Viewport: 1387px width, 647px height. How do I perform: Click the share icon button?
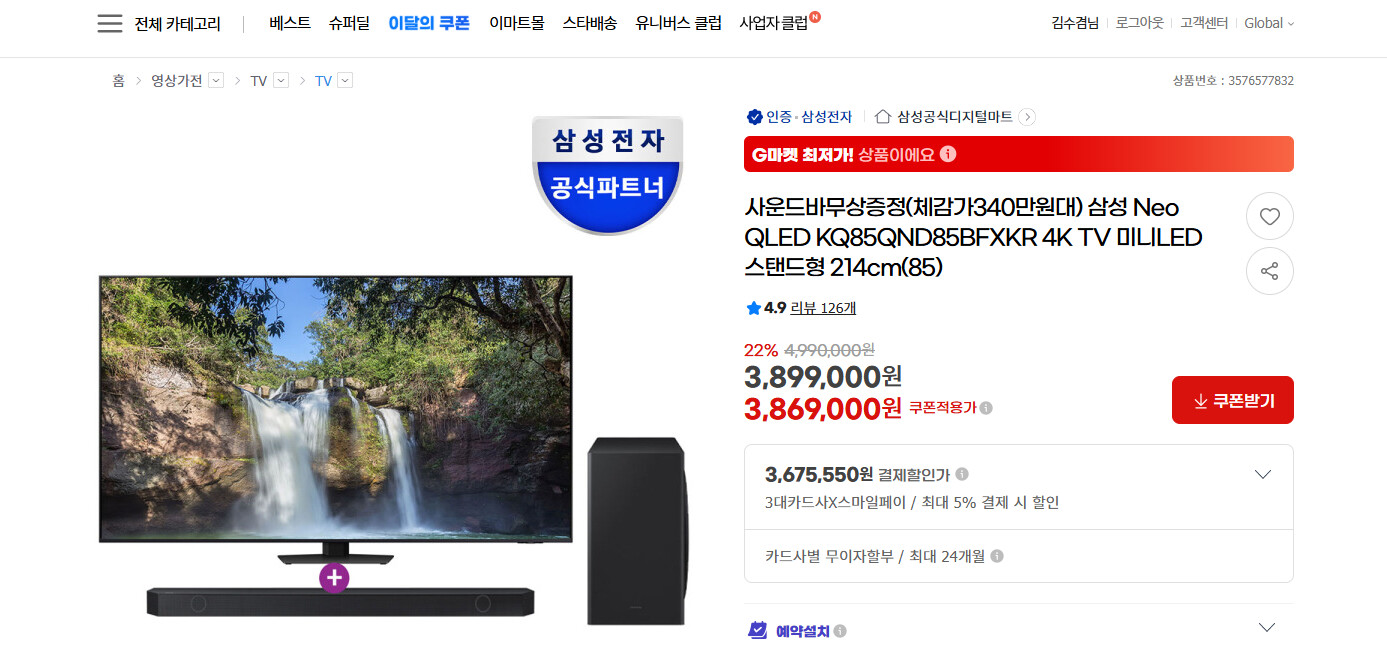1270,271
